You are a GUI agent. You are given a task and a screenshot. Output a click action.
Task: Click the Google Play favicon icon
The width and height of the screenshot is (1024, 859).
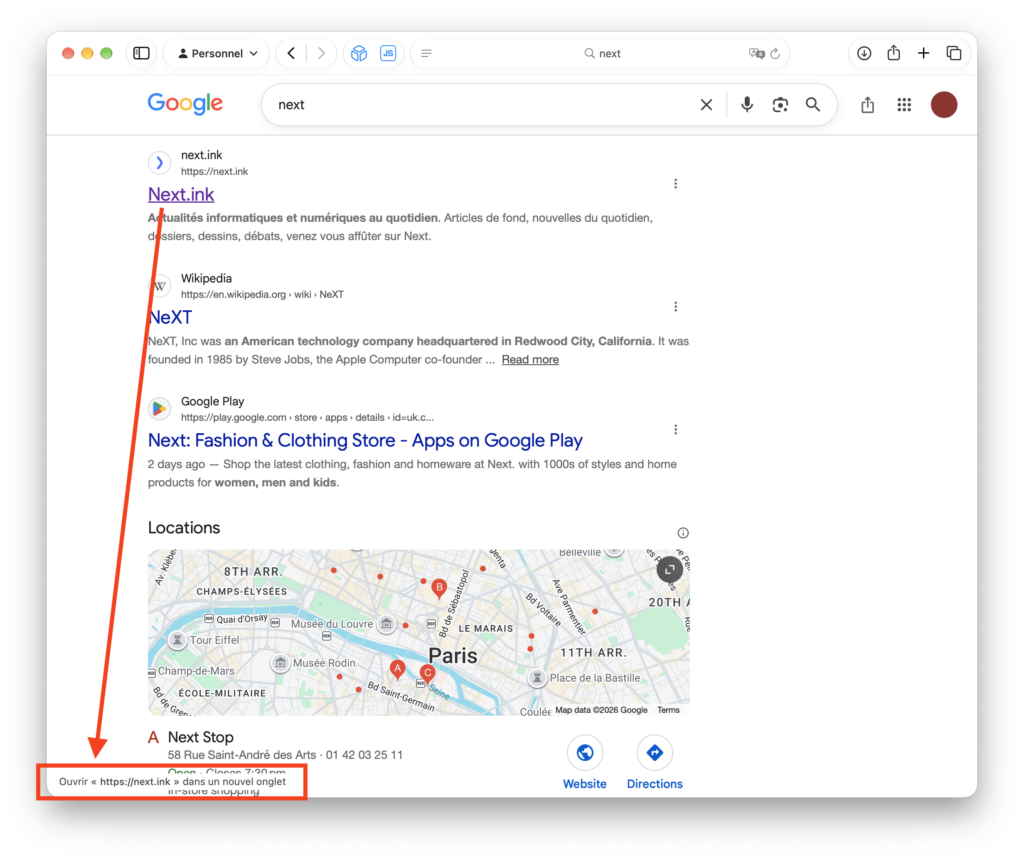tap(159, 409)
